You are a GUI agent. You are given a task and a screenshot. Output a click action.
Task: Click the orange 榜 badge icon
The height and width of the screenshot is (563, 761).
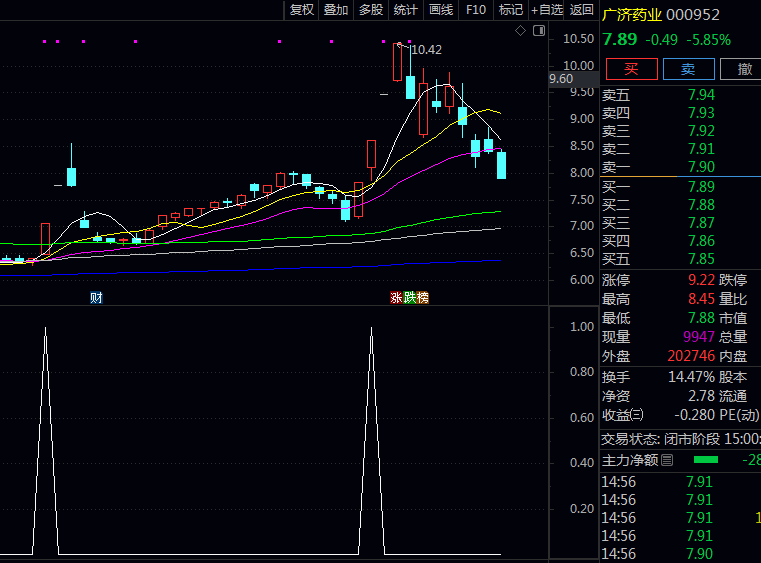click(422, 298)
